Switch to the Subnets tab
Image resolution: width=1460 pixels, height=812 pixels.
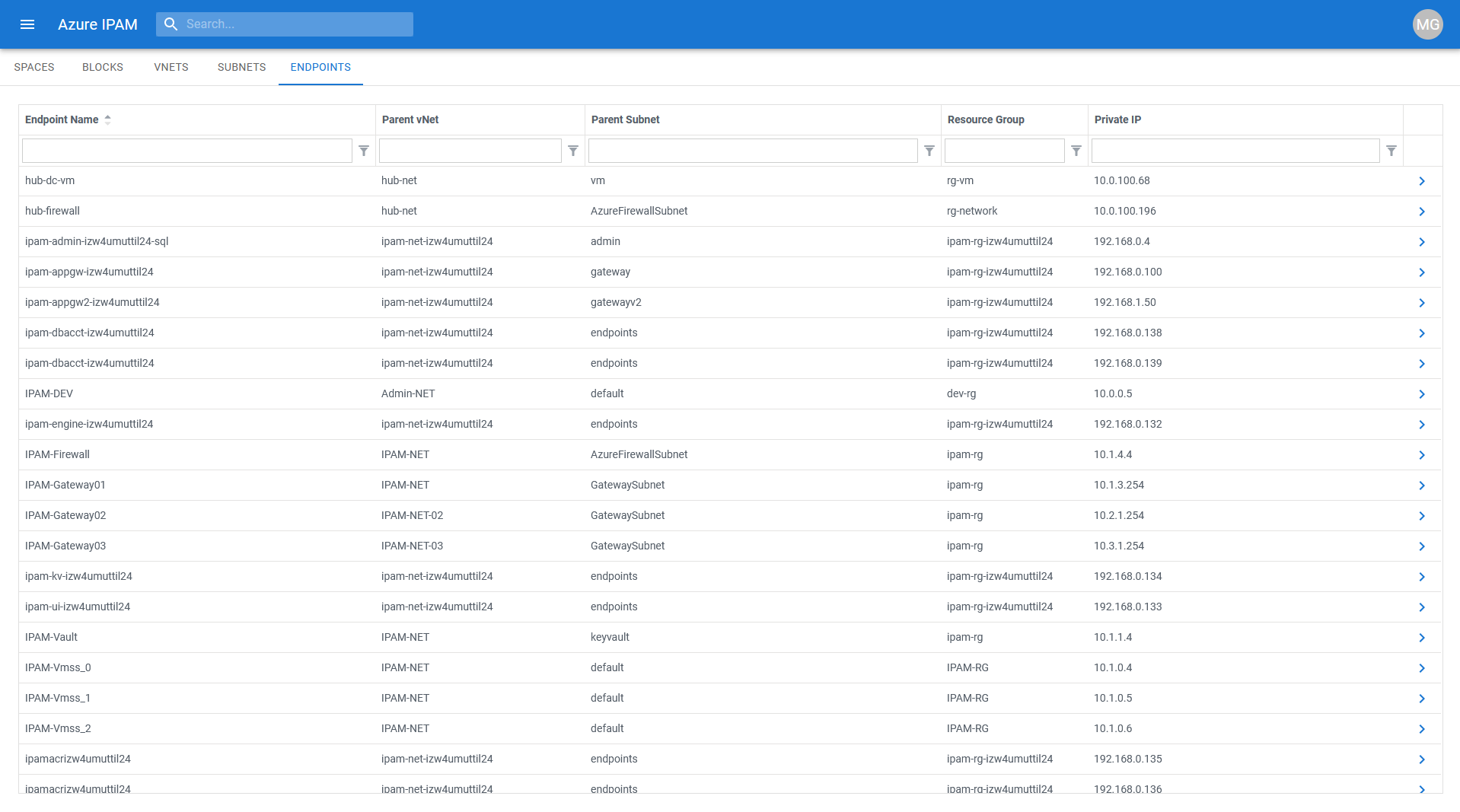click(x=241, y=67)
